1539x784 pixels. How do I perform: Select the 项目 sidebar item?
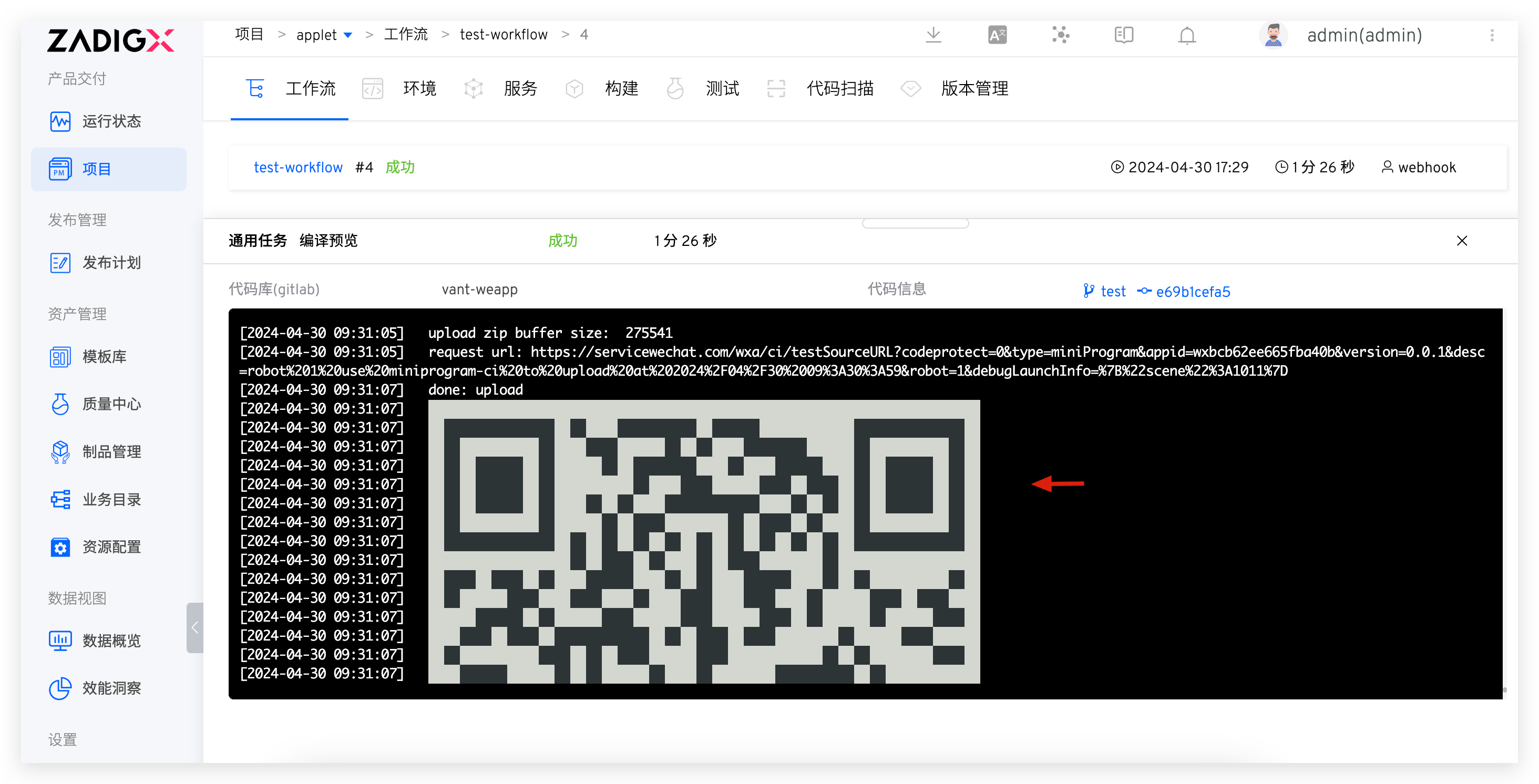(109, 169)
